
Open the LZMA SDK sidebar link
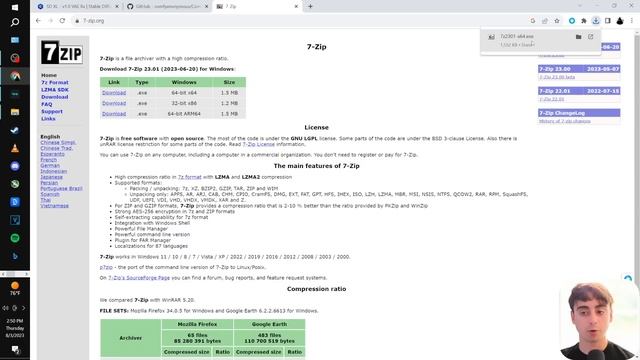tap(55, 90)
